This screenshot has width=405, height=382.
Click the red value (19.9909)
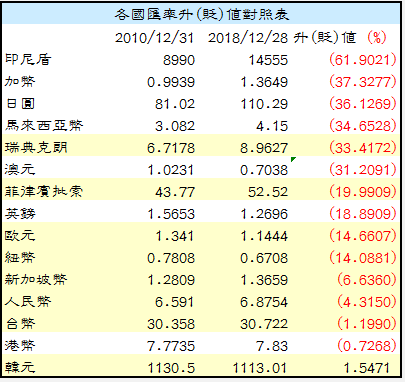pos(363,192)
